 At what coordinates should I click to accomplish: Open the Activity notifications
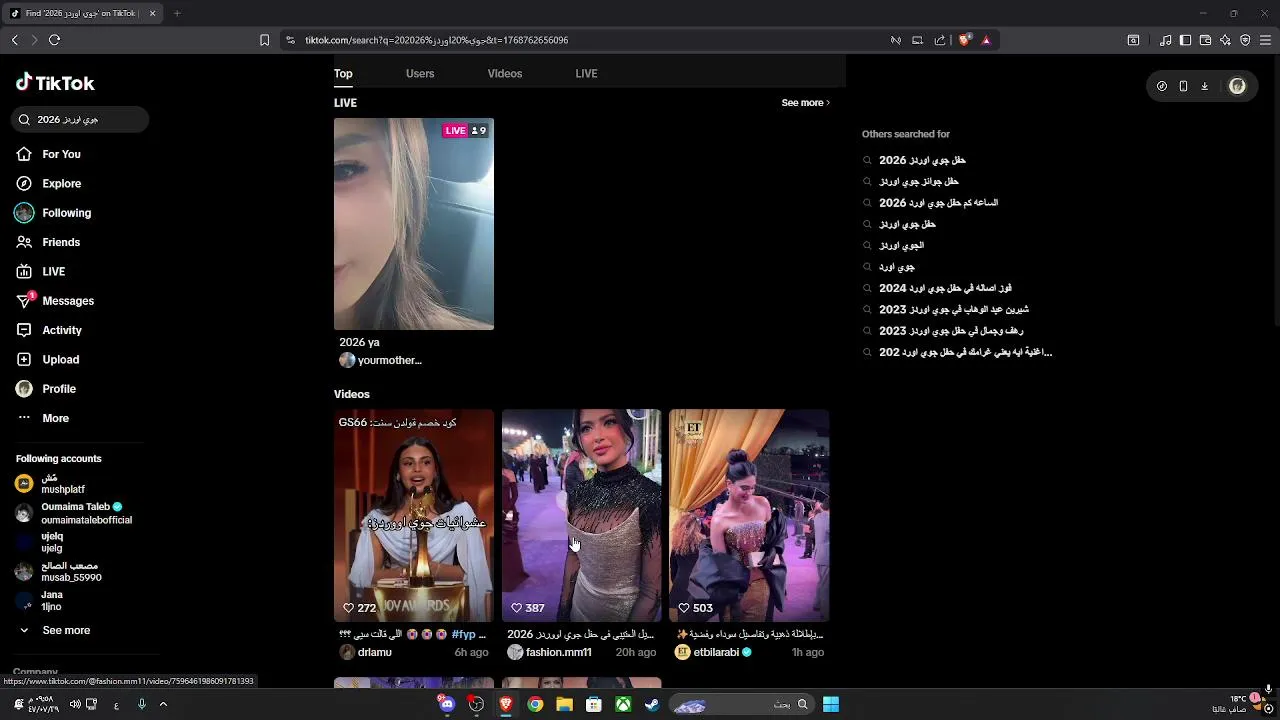coord(48,330)
